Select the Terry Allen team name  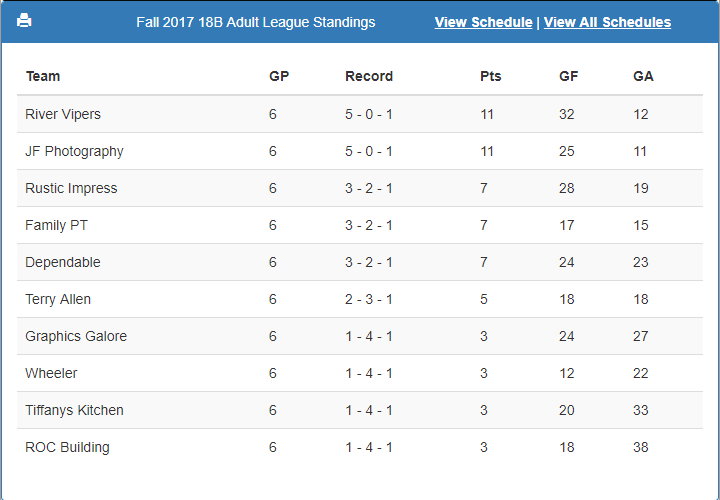58,299
